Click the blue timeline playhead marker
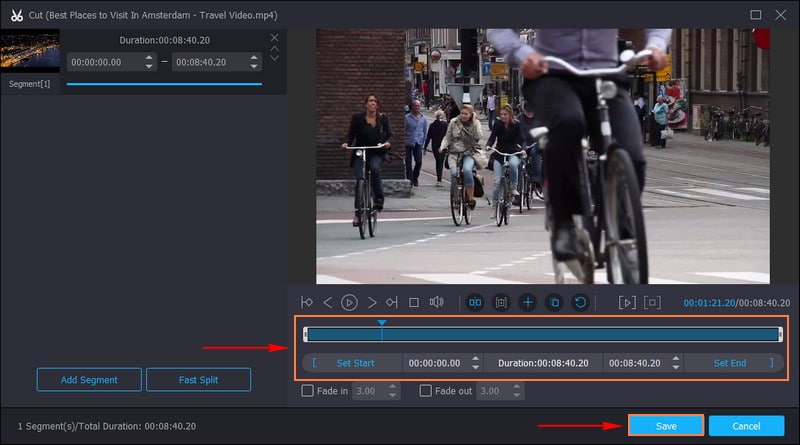The width and height of the screenshot is (800, 445). tap(381, 323)
